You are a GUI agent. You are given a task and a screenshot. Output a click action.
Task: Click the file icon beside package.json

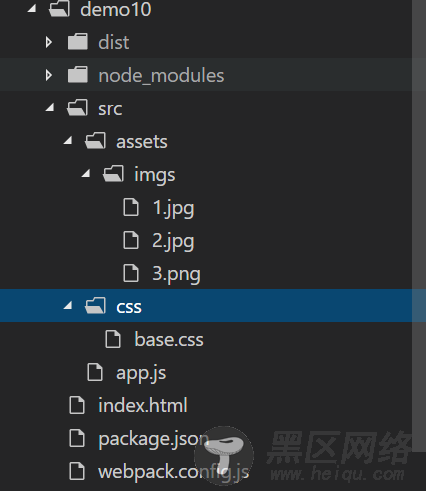click(x=77, y=438)
